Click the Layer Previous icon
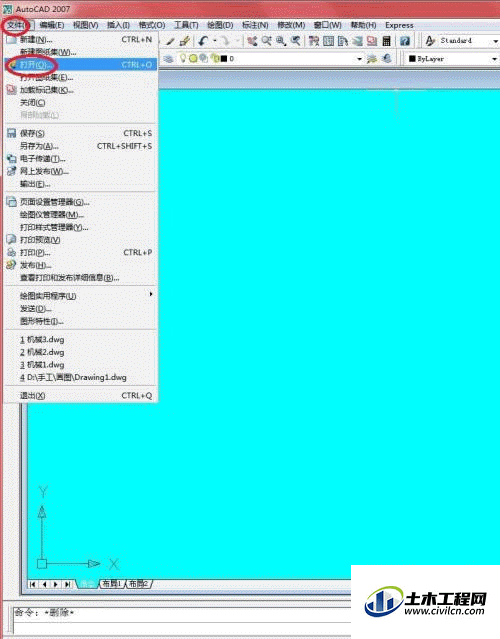The image size is (500, 639). (386, 59)
